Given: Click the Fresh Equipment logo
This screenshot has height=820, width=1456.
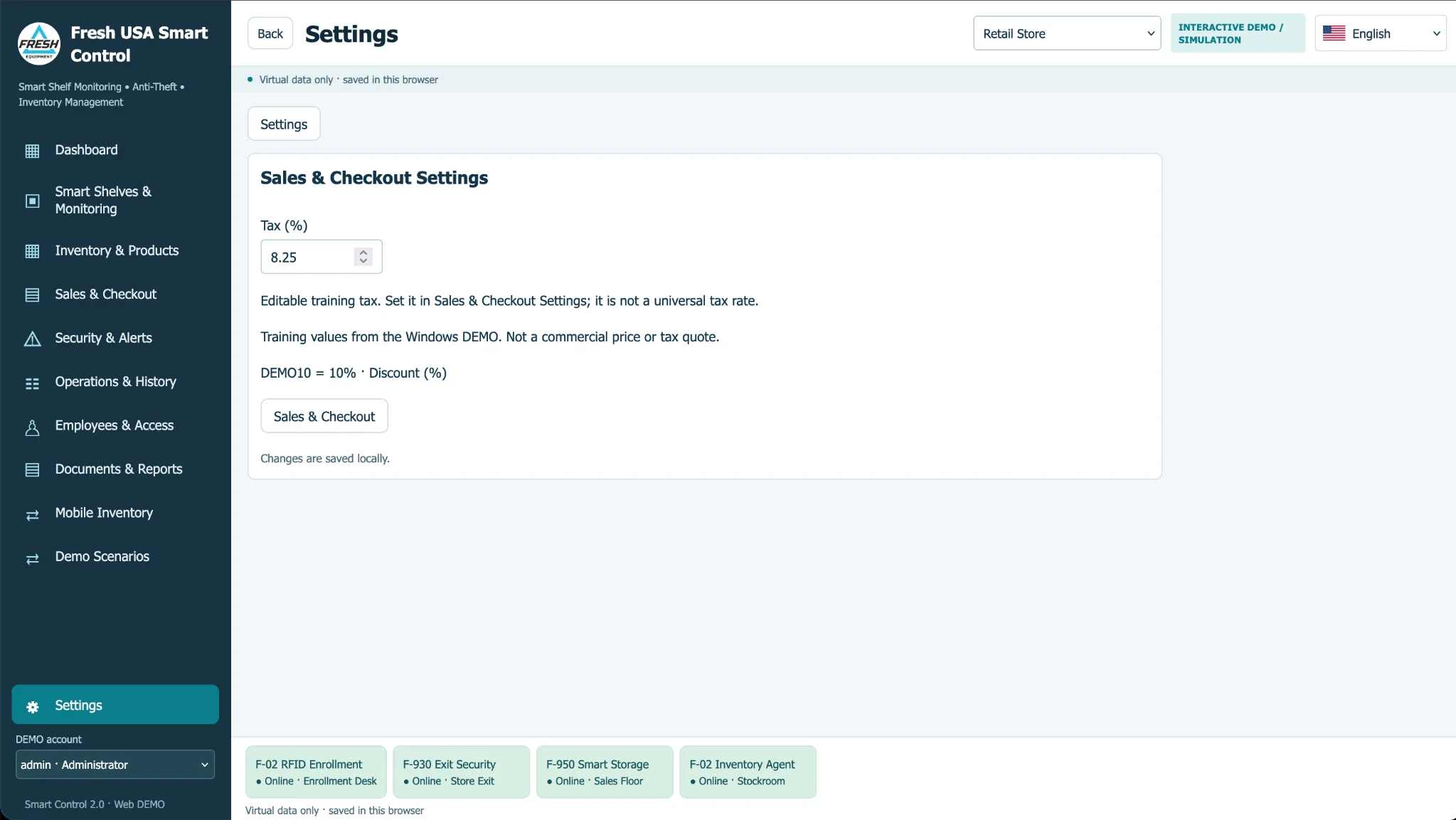Looking at the screenshot, I should pos(39,43).
